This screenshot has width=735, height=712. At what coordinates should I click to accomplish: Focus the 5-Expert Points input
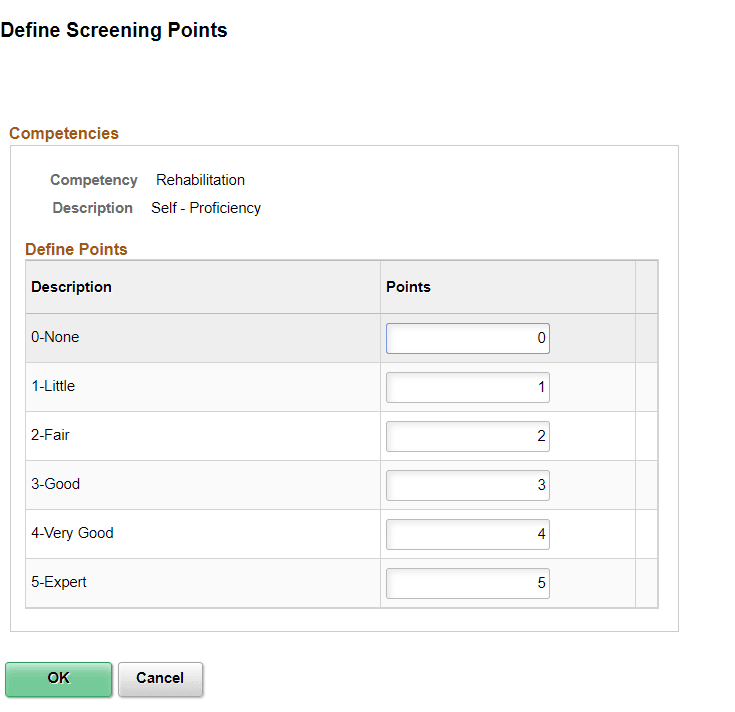[467, 583]
